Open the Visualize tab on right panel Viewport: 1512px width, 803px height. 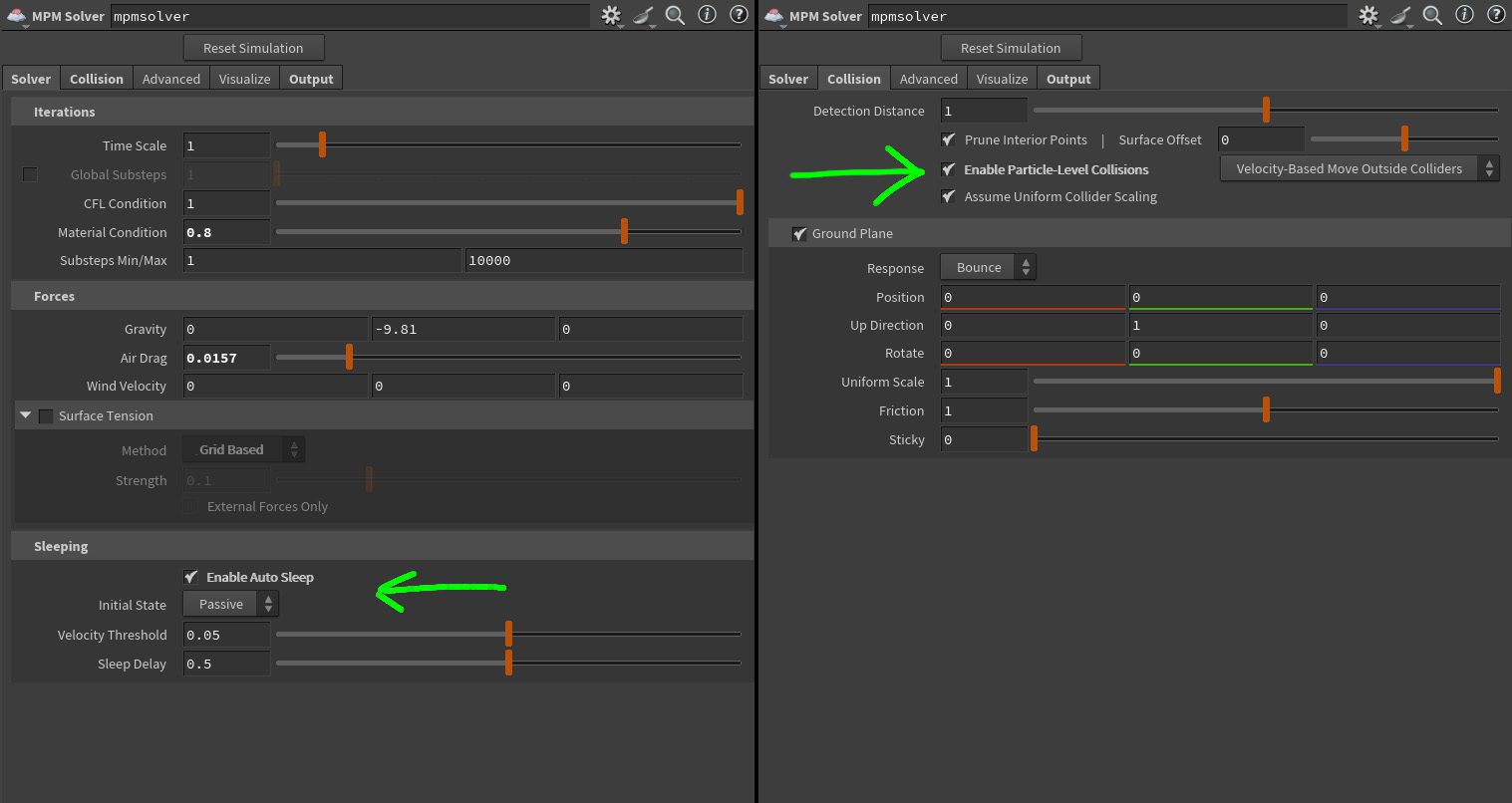pyautogui.click(x=1002, y=78)
